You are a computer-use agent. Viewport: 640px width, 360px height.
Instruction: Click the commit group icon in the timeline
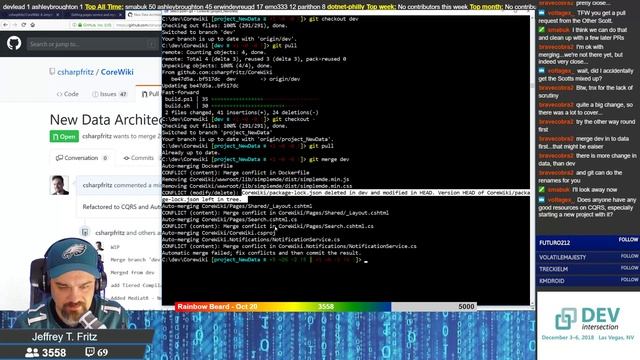pos(85,232)
